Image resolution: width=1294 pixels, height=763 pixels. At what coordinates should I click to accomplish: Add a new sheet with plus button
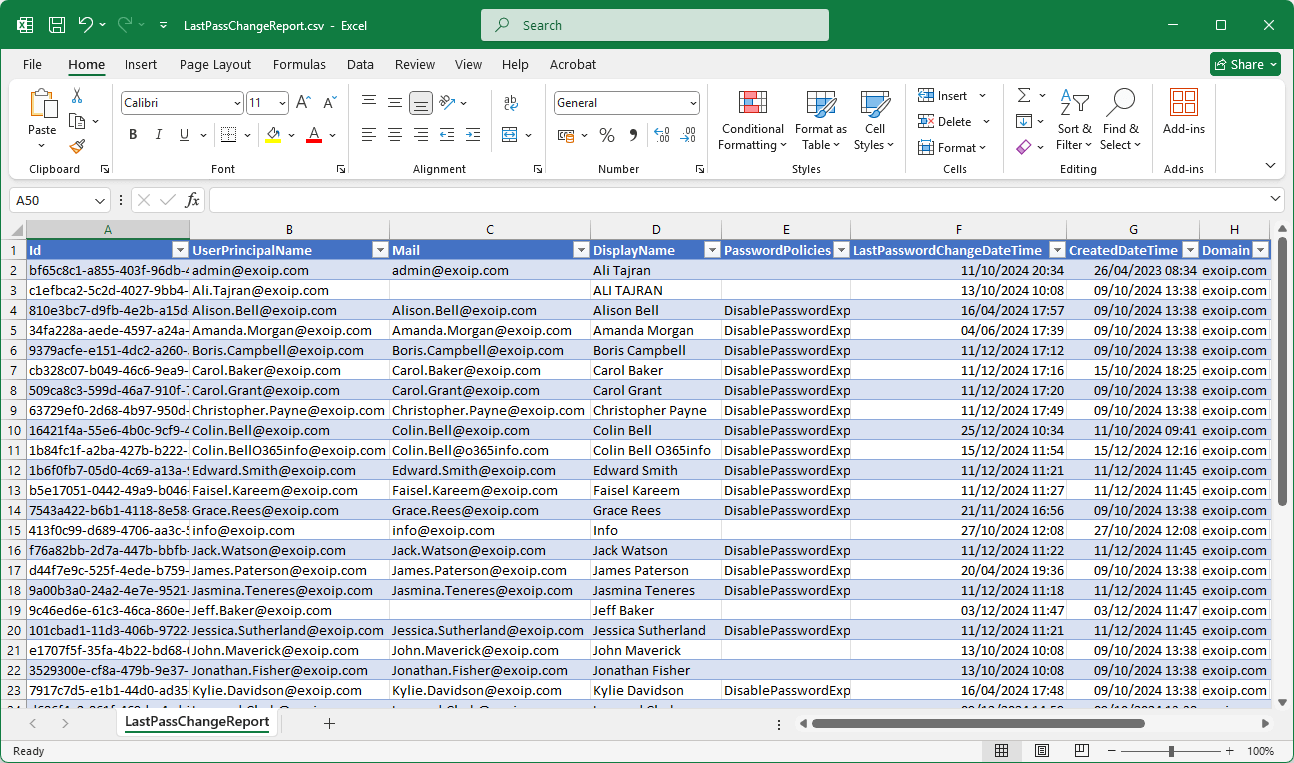tap(329, 723)
